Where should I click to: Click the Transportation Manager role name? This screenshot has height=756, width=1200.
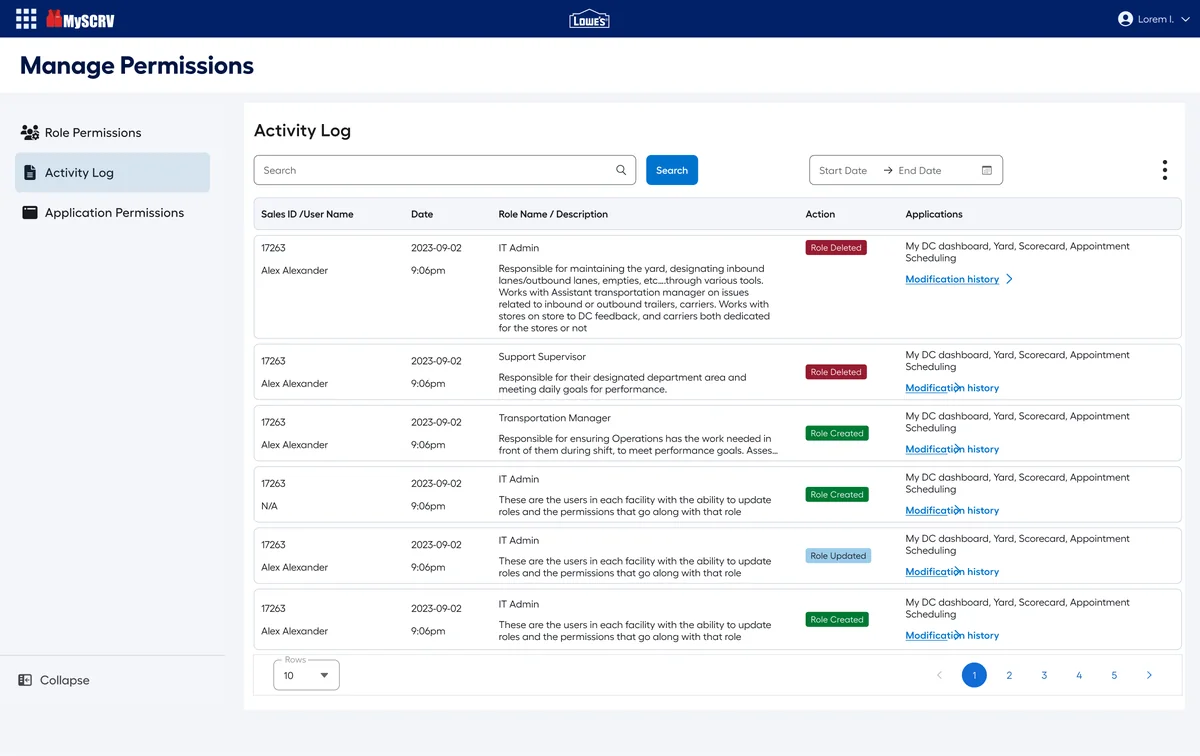click(x=554, y=418)
